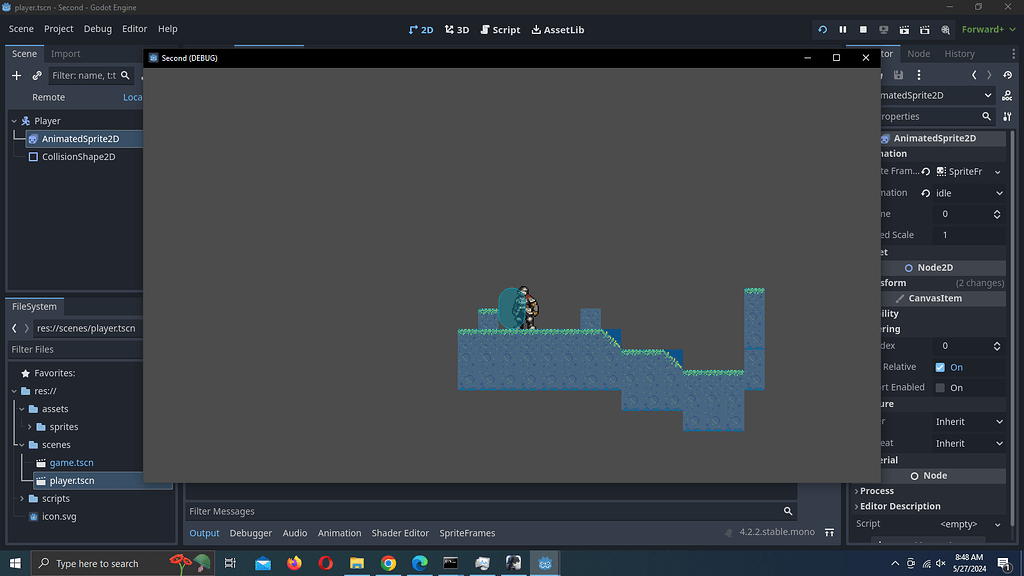The width and height of the screenshot is (1024, 576).
Task: Open the Debug menu
Action: tap(97, 29)
